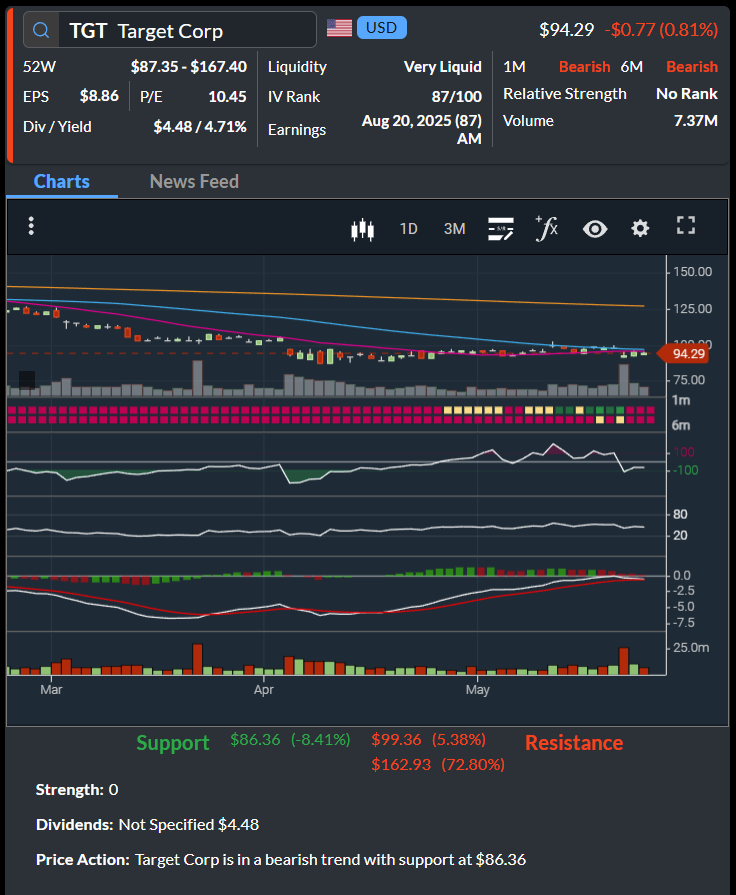Screen dimensions: 736x895
Task: Click the Price Action description text
Action: click(x=331, y=860)
